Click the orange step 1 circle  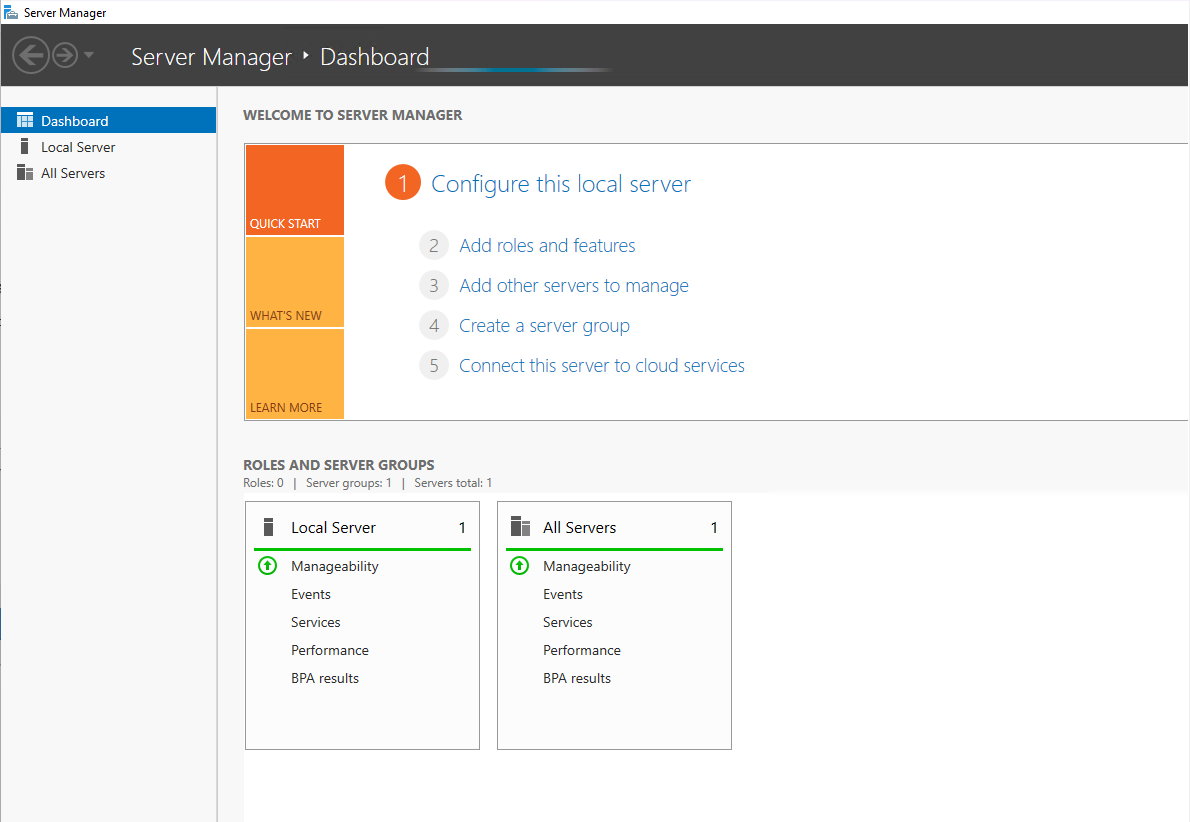tap(403, 183)
